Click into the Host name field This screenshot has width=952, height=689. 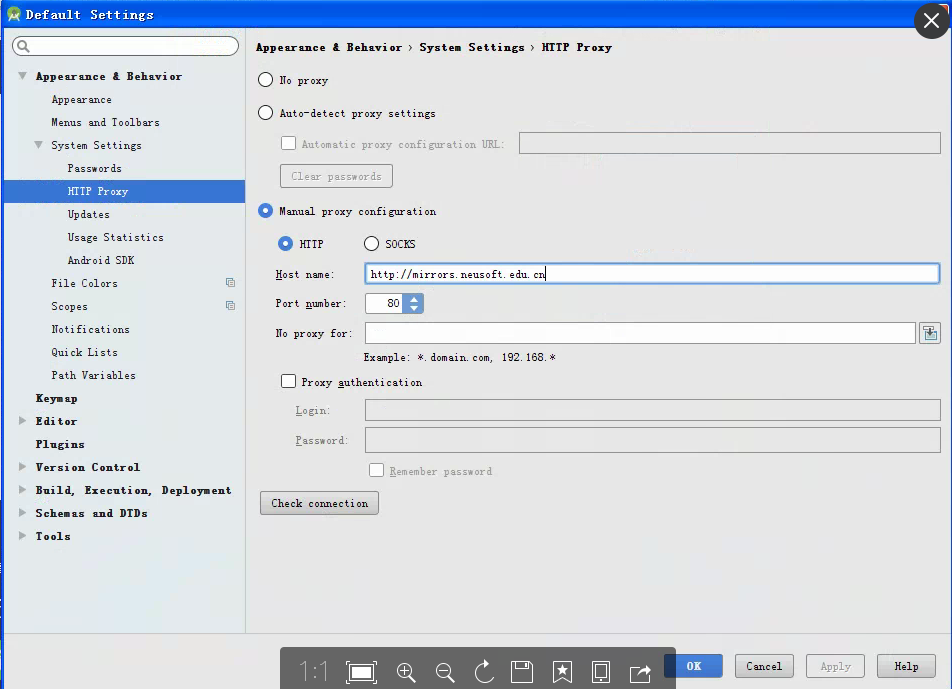point(652,274)
